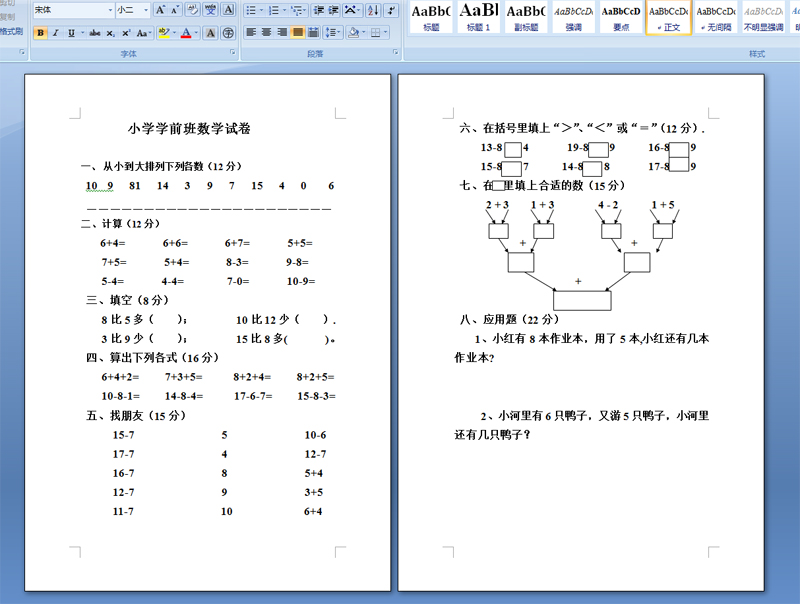800x604 pixels.
Task: Click the line spacing icon
Action: [x=332, y=33]
